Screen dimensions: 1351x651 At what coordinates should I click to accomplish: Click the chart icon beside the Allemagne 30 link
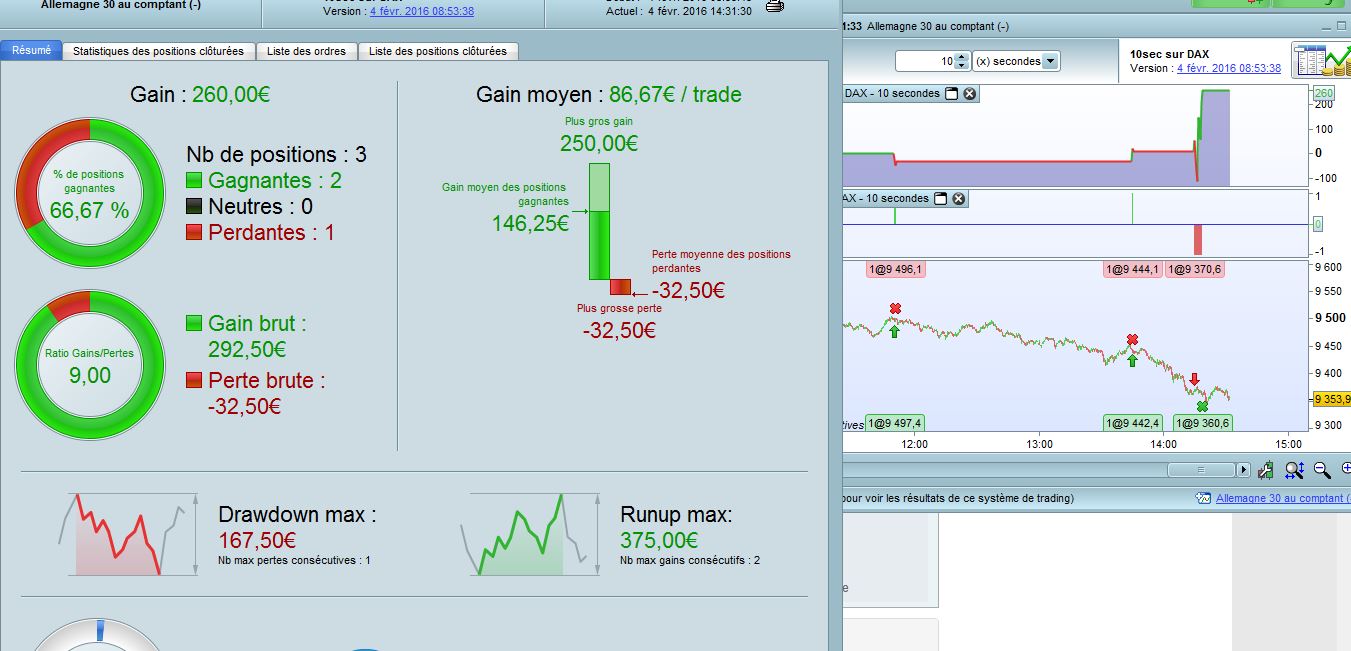1204,498
